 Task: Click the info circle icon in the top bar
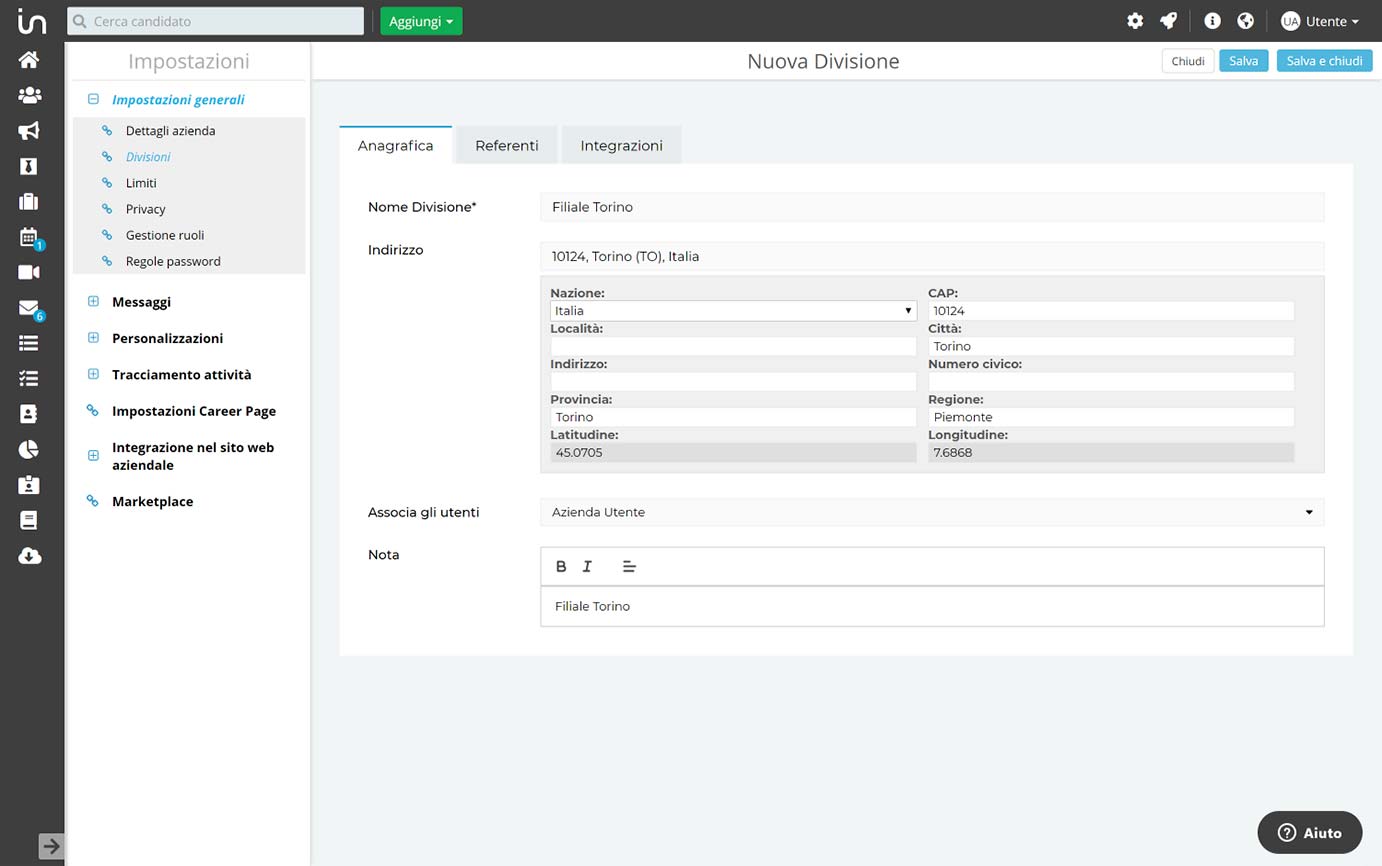[1212, 21]
